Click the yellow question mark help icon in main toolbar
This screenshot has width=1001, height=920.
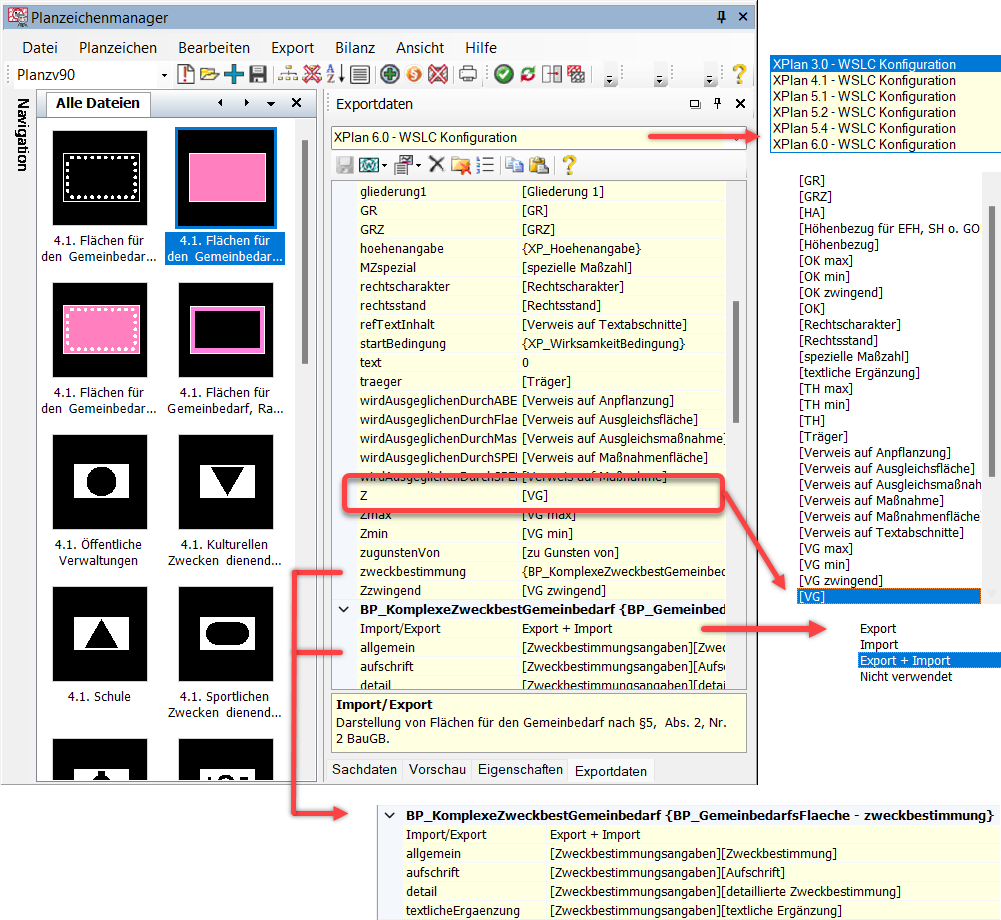pyautogui.click(x=739, y=74)
